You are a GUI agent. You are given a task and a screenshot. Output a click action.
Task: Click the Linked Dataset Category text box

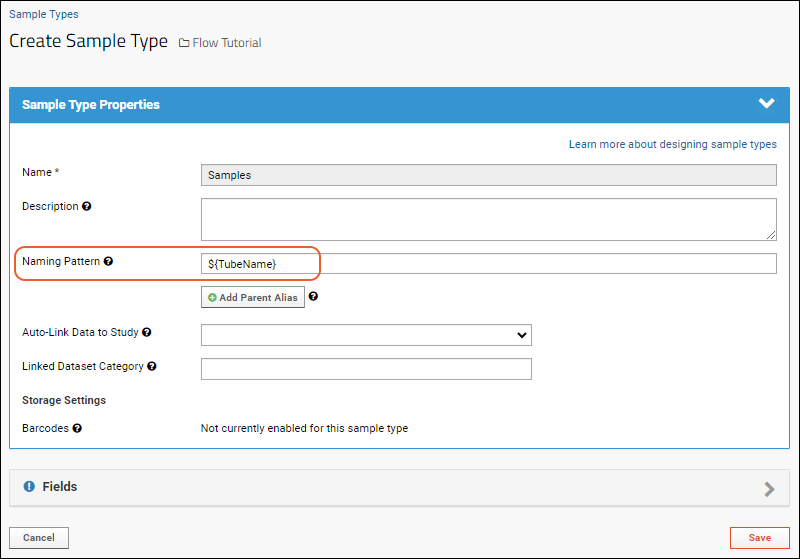pyautogui.click(x=366, y=369)
